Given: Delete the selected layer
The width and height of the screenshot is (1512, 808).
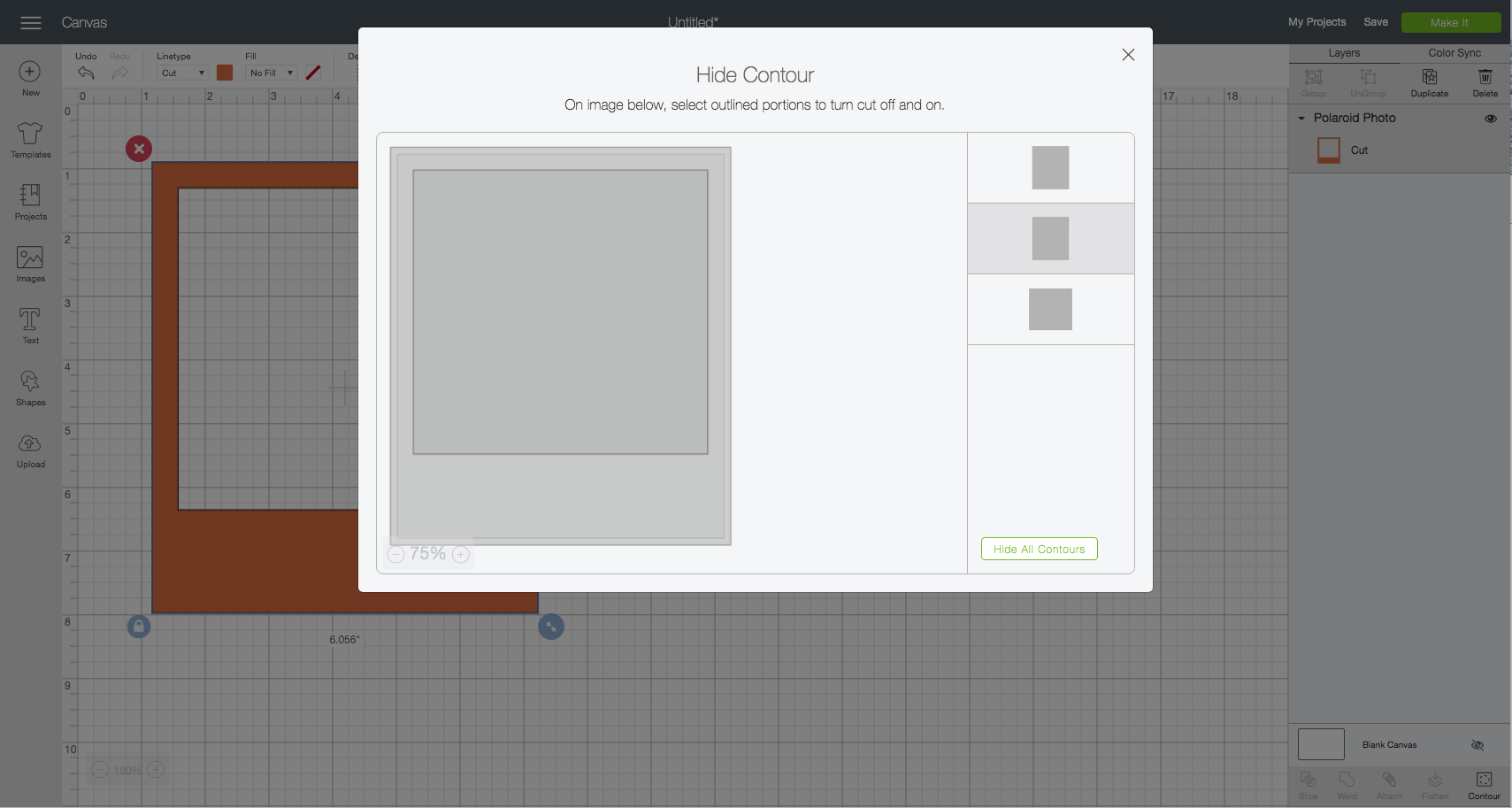Looking at the screenshot, I should coord(1485,81).
